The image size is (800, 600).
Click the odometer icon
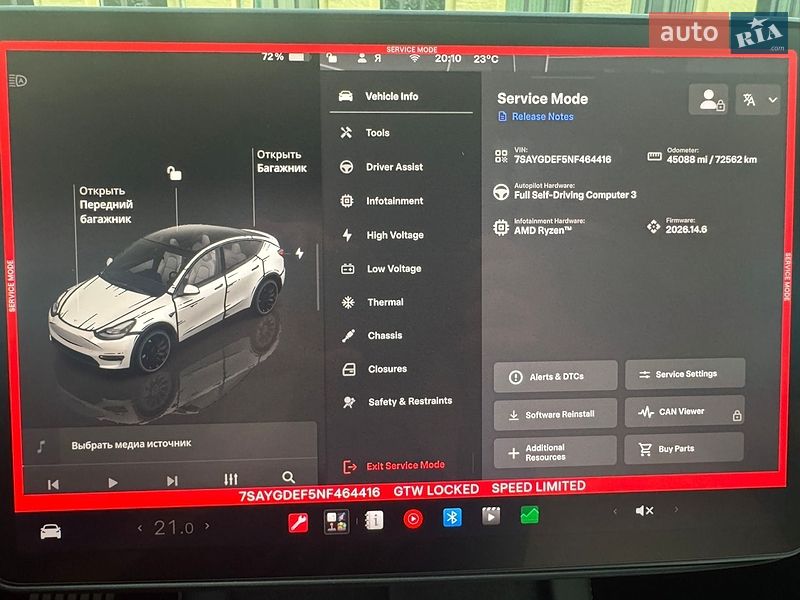(x=654, y=156)
